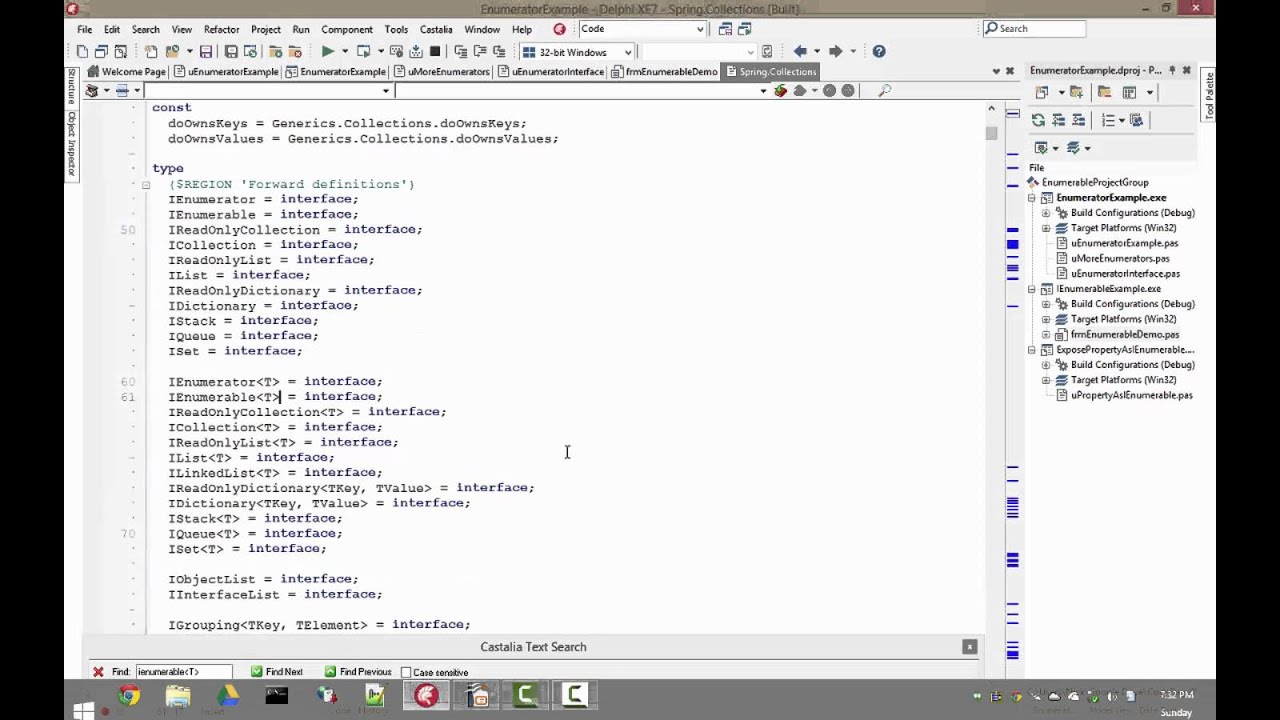Switch to the Welcome Page tab

127,72
